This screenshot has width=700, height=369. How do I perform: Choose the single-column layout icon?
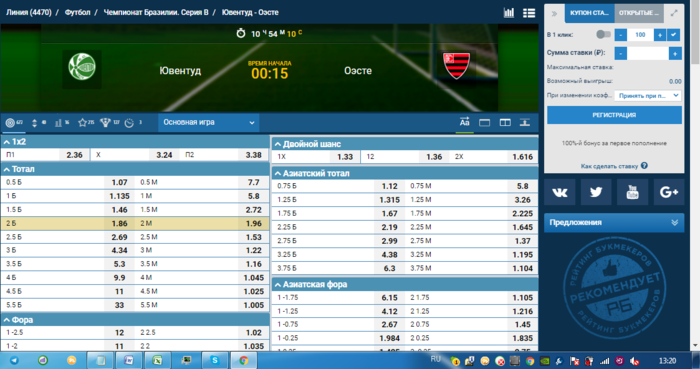pos(484,122)
